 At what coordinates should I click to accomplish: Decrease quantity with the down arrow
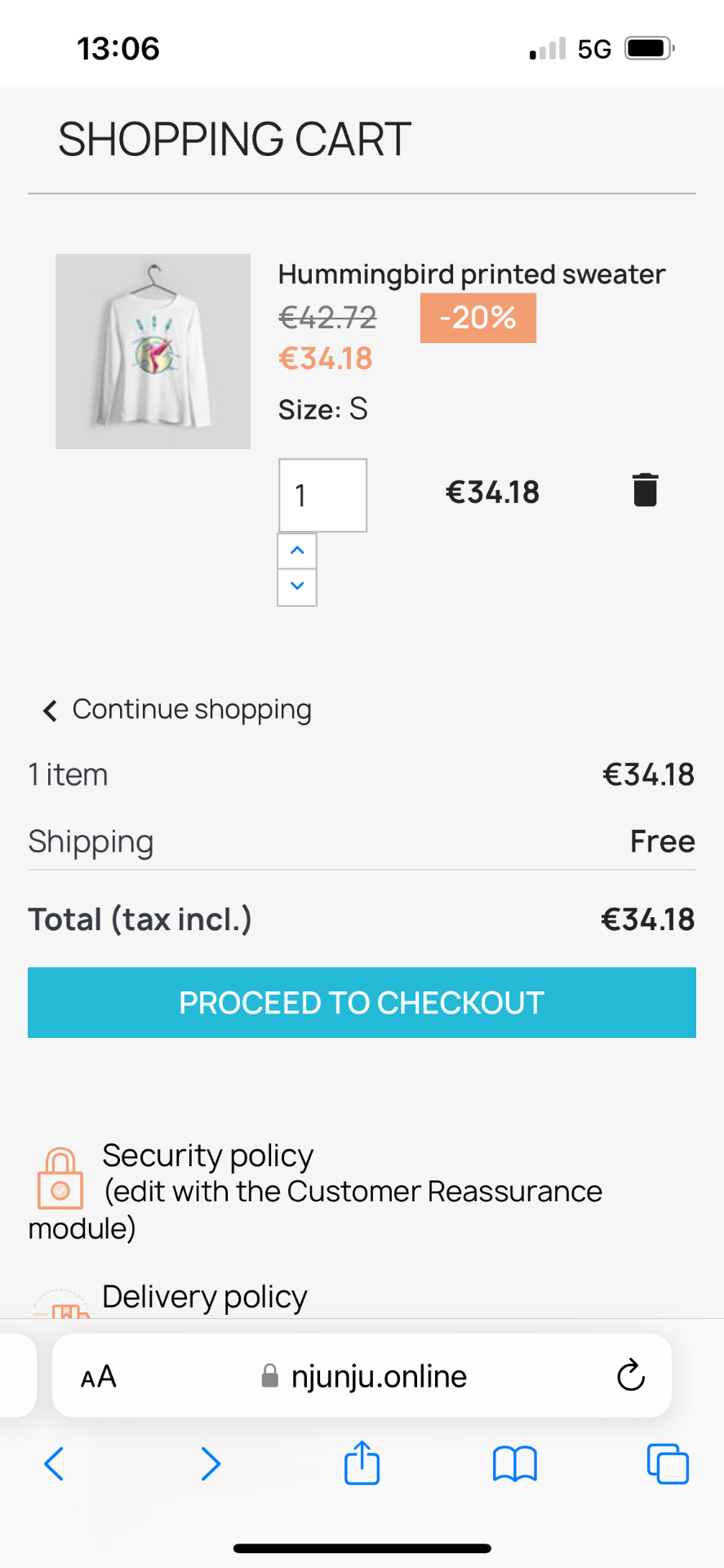297,586
